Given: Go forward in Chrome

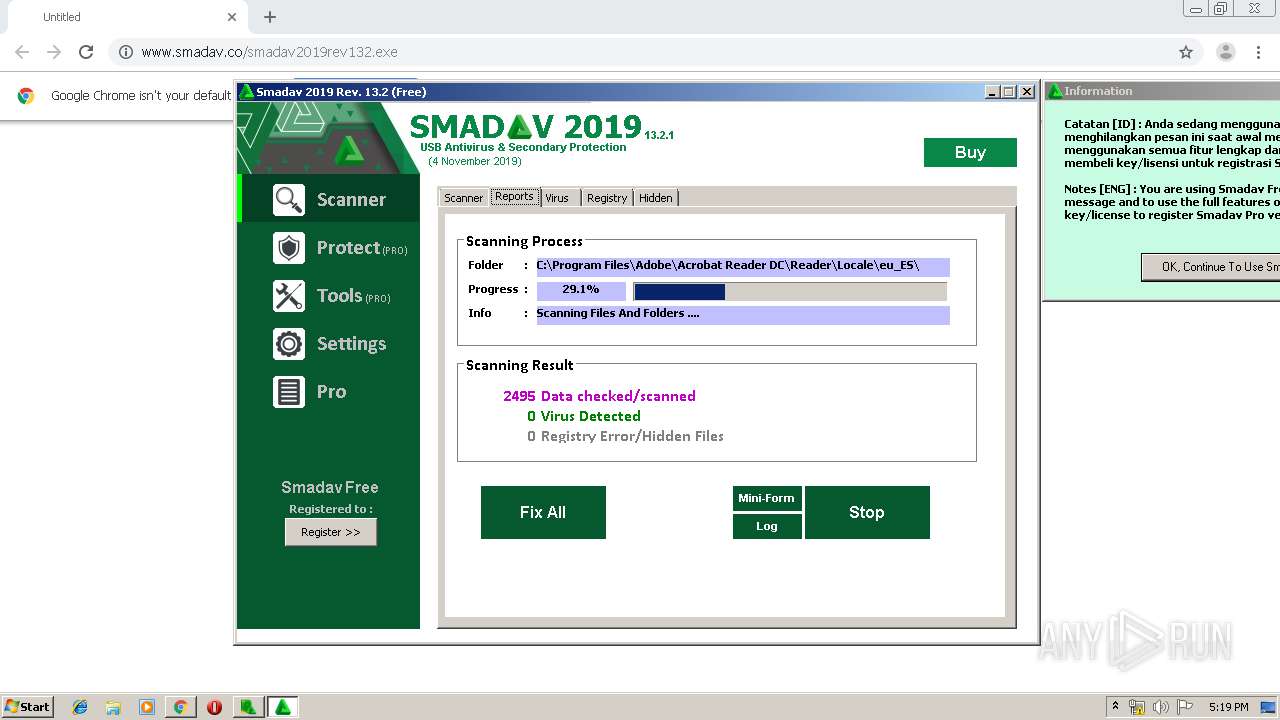Looking at the screenshot, I should coord(54,52).
